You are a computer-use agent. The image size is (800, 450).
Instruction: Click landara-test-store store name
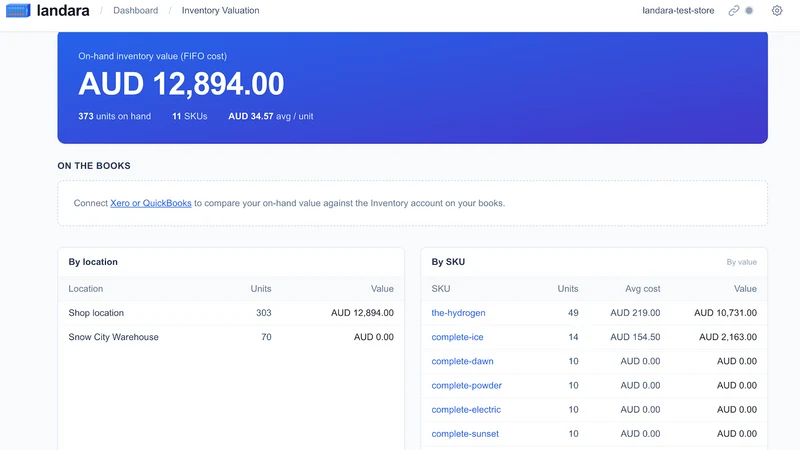pyautogui.click(x=678, y=10)
